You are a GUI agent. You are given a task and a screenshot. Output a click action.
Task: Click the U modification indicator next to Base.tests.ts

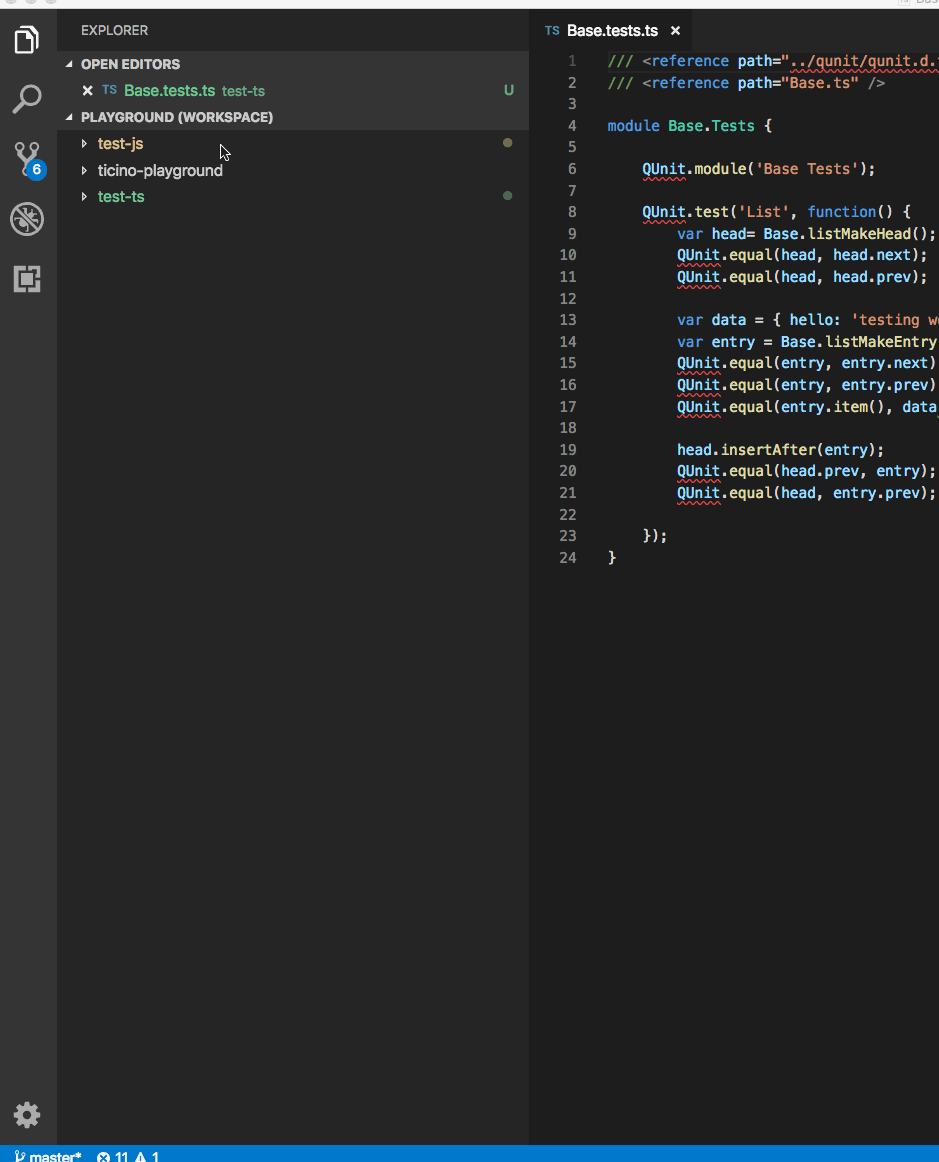pyautogui.click(x=509, y=90)
